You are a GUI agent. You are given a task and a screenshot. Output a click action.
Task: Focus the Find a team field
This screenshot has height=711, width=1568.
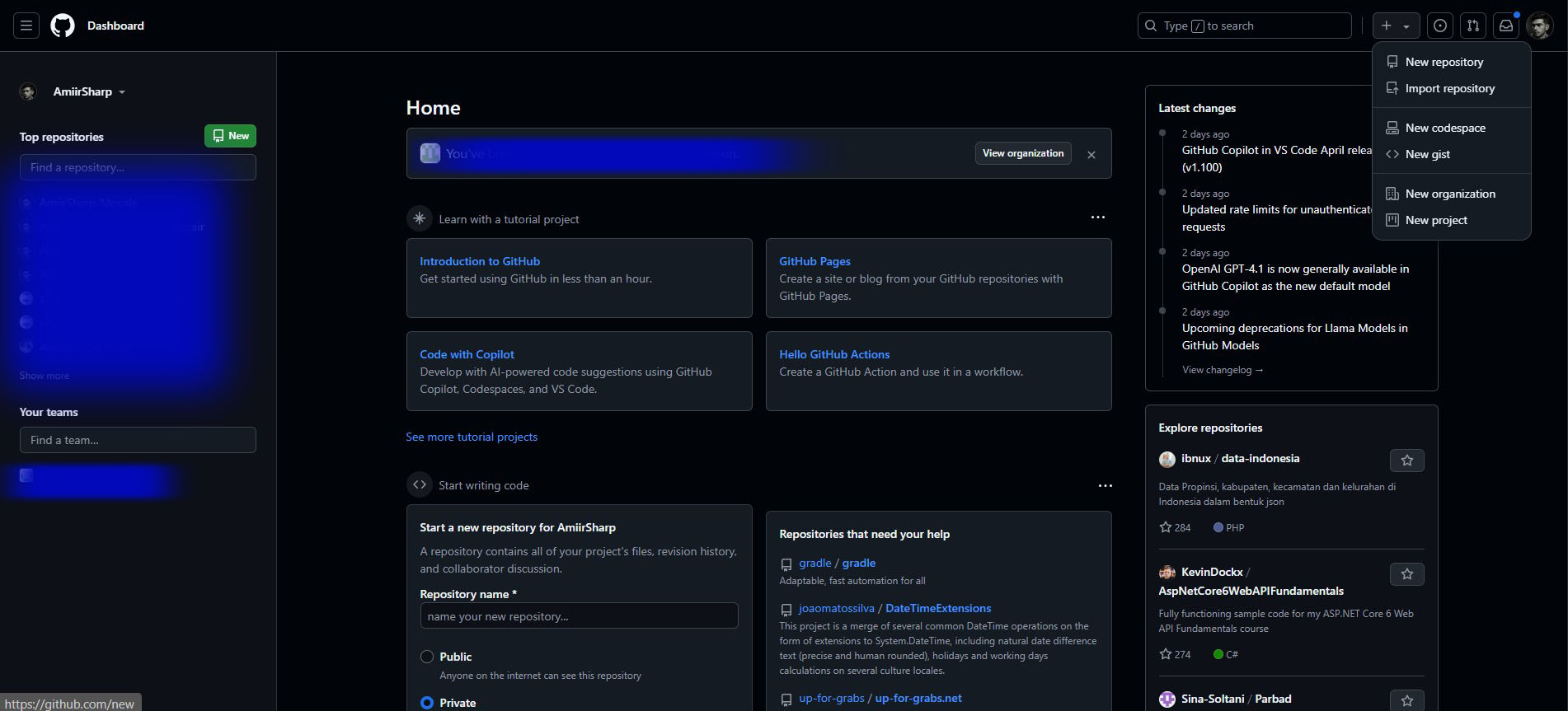point(138,440)
